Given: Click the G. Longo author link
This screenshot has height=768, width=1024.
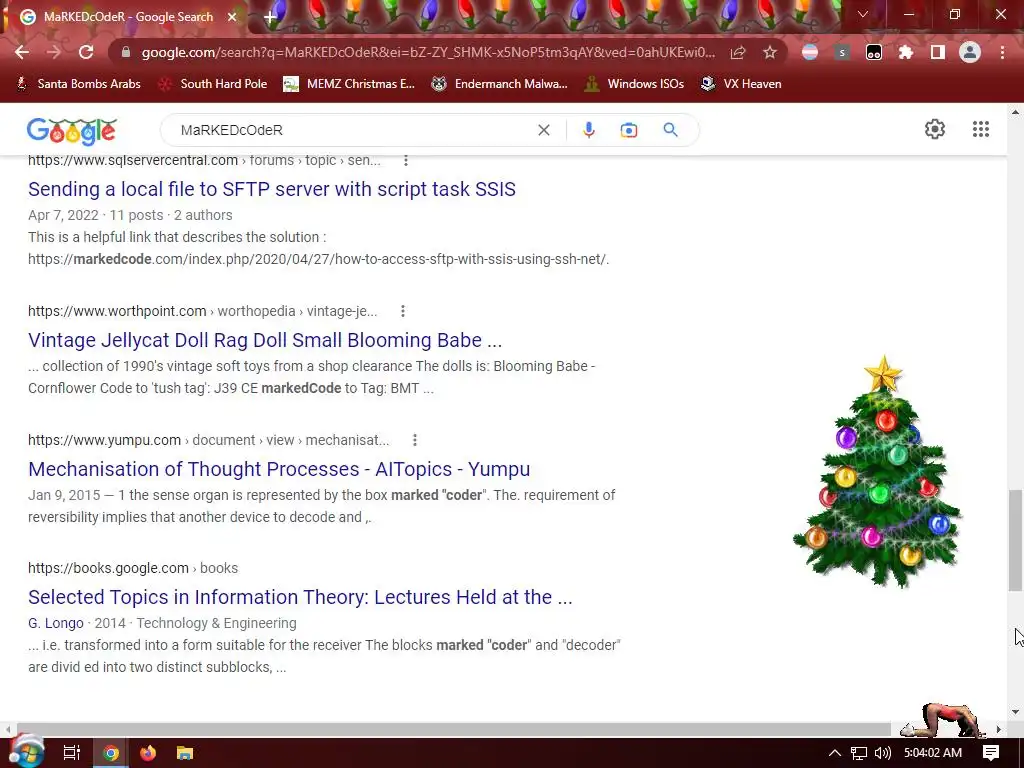Looking at the screenshot, I should (56, 623).
